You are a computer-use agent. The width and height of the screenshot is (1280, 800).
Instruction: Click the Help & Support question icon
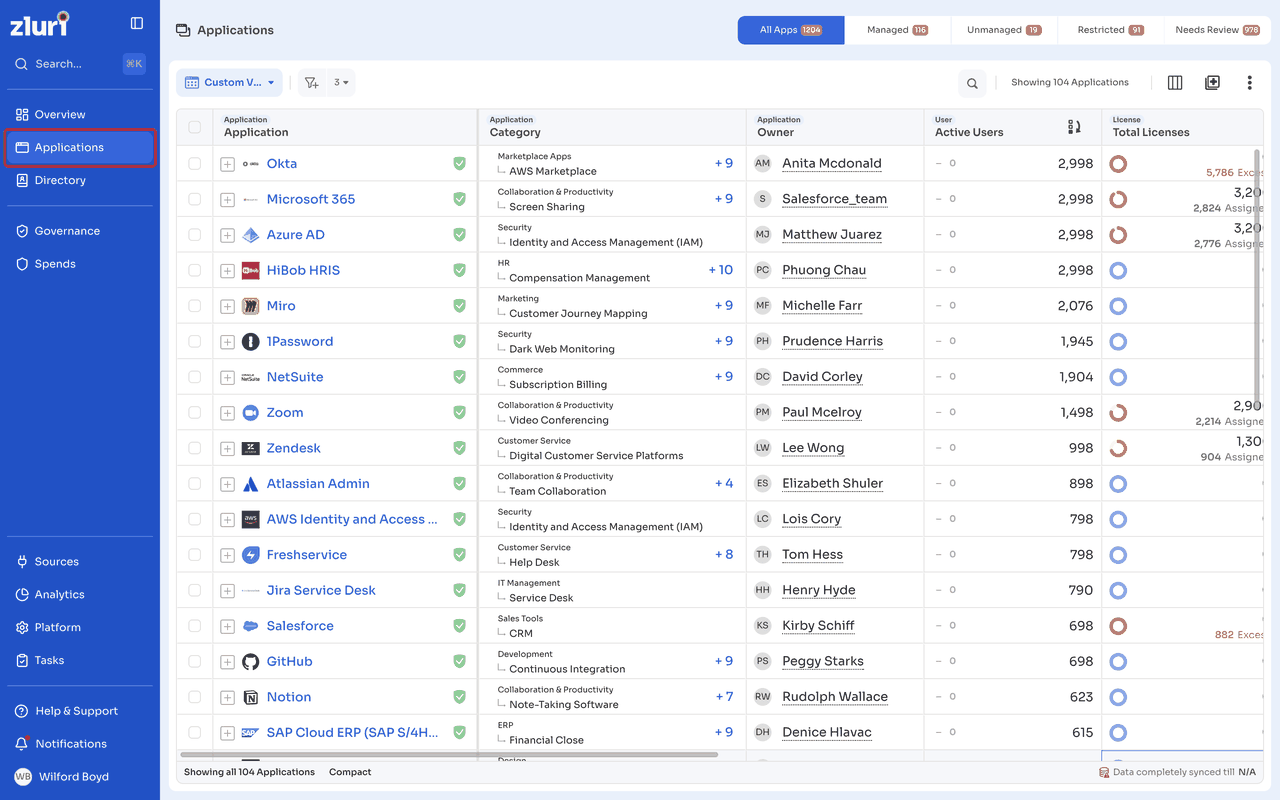(22, 711)
